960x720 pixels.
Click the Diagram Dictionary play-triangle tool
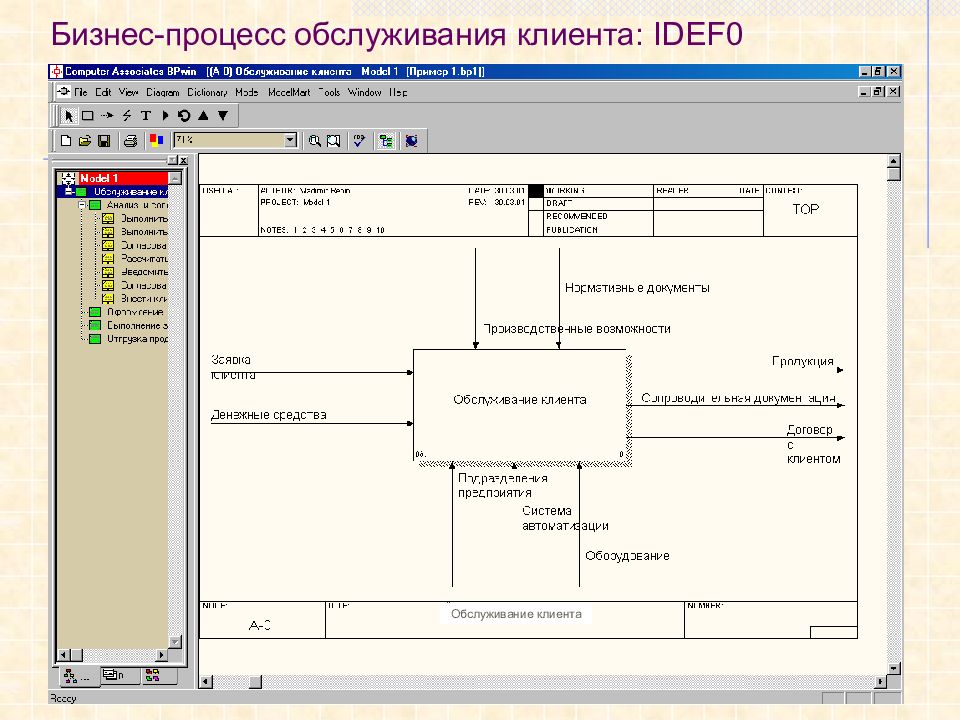[165, 115]
